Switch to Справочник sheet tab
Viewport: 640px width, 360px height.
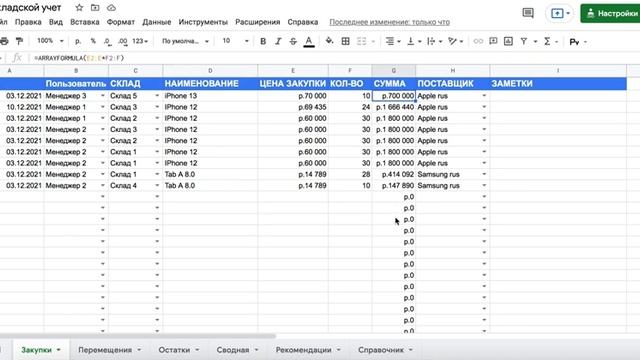tap(385, 350)
